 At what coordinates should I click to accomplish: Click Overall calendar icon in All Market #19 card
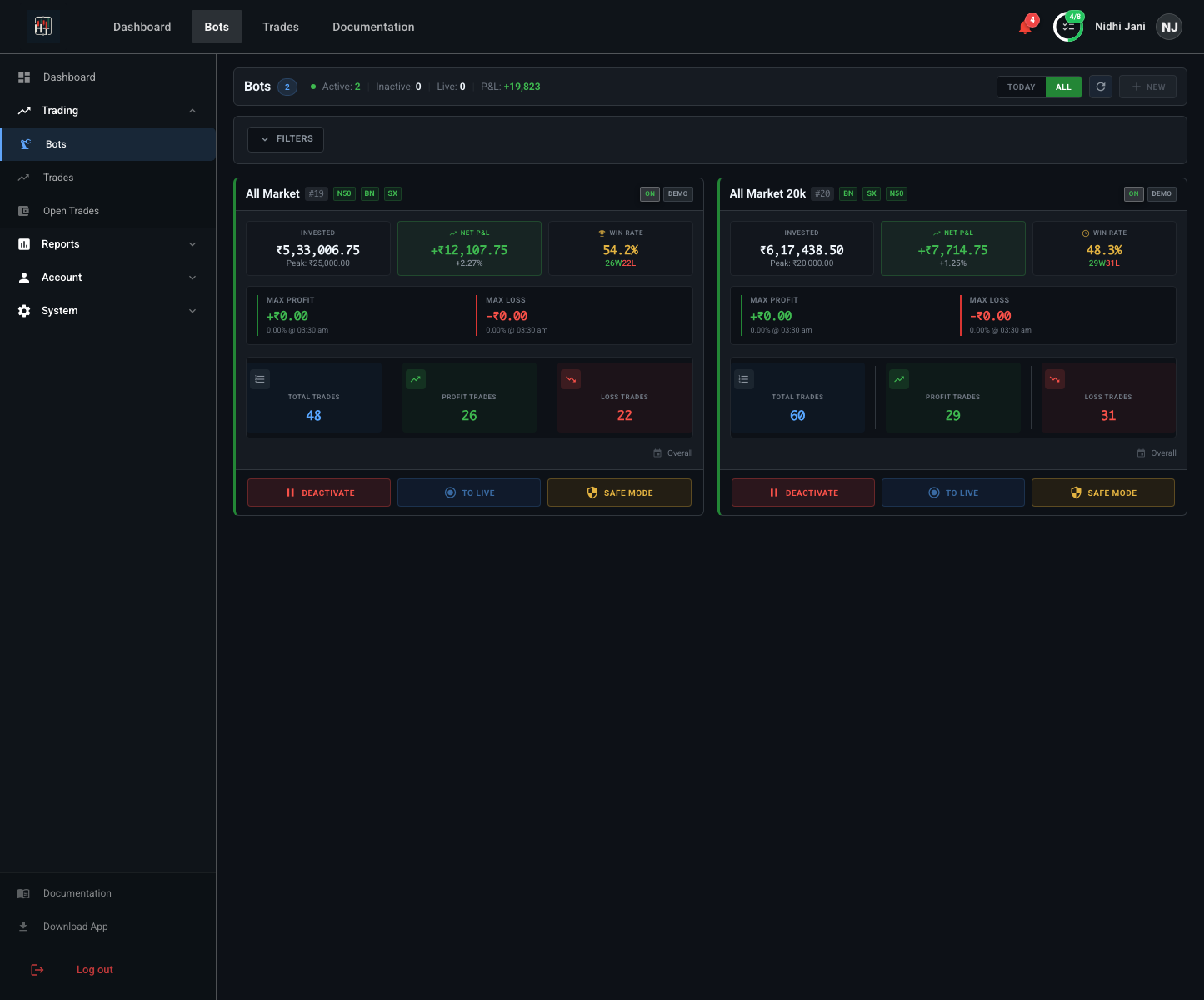(657, 453)
